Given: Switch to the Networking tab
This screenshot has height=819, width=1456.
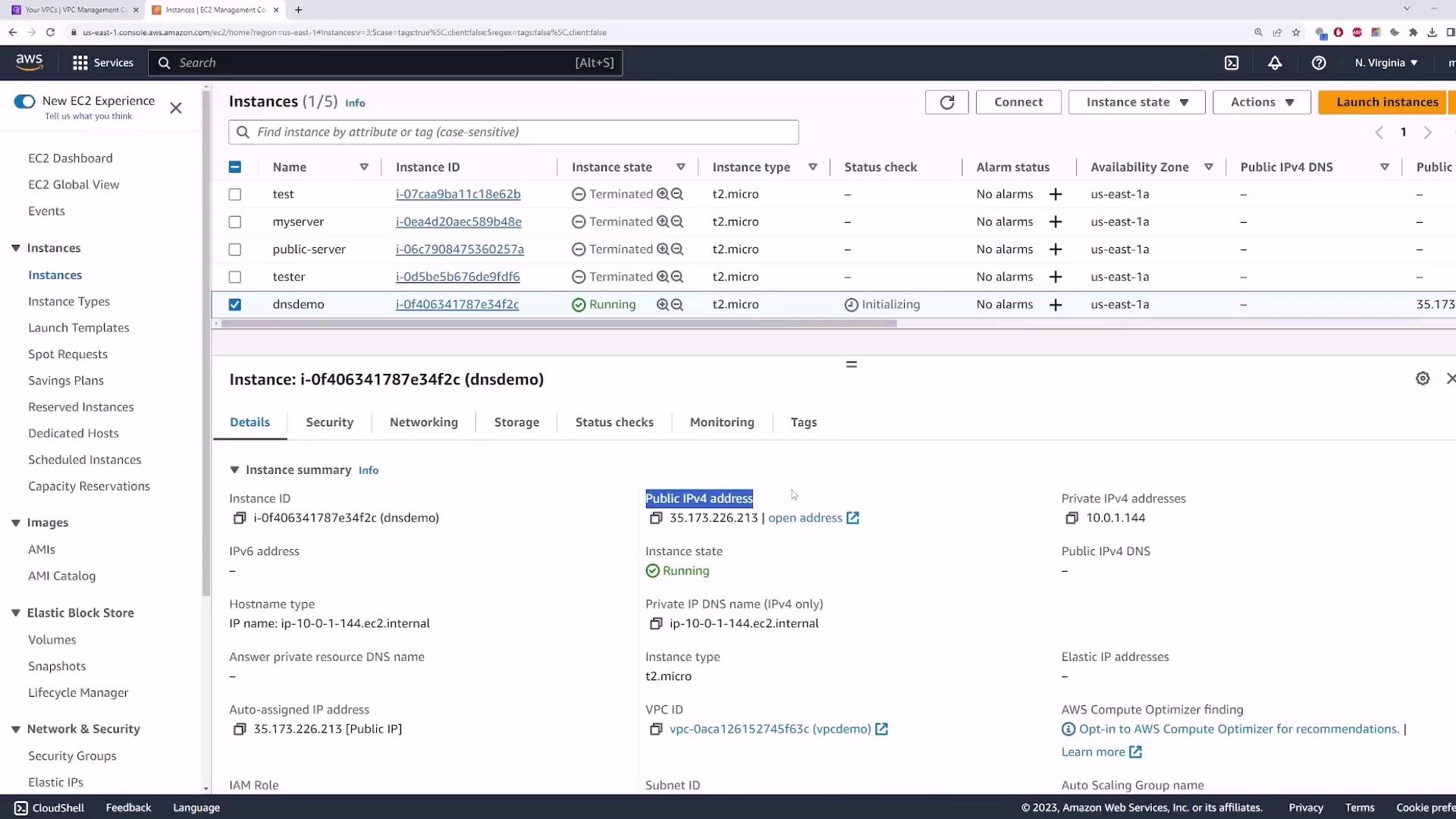Looking at the screenshot, I should click(423, 422).
